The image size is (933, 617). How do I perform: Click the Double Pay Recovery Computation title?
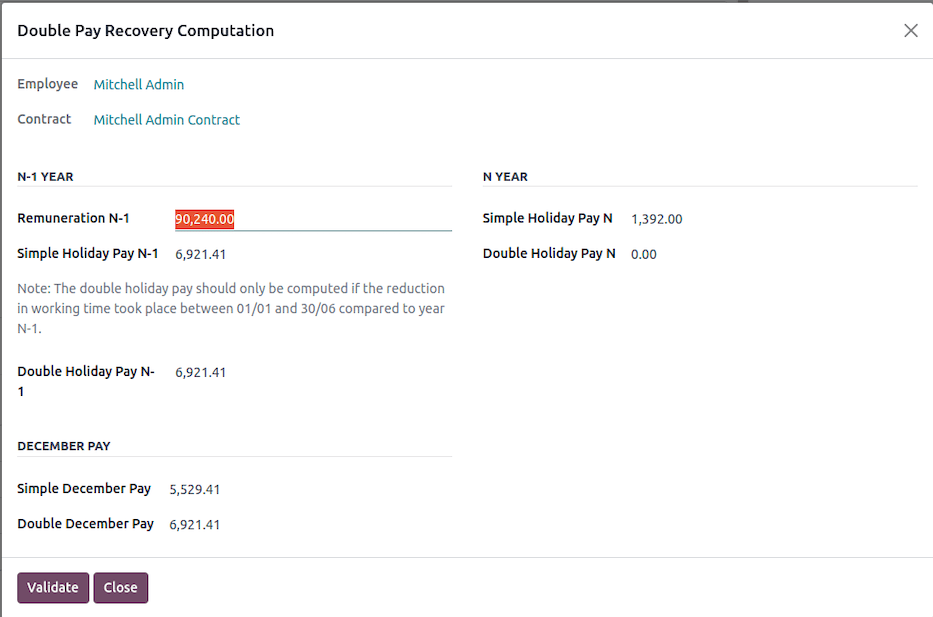pyautogui.click(x=145, y=30)
